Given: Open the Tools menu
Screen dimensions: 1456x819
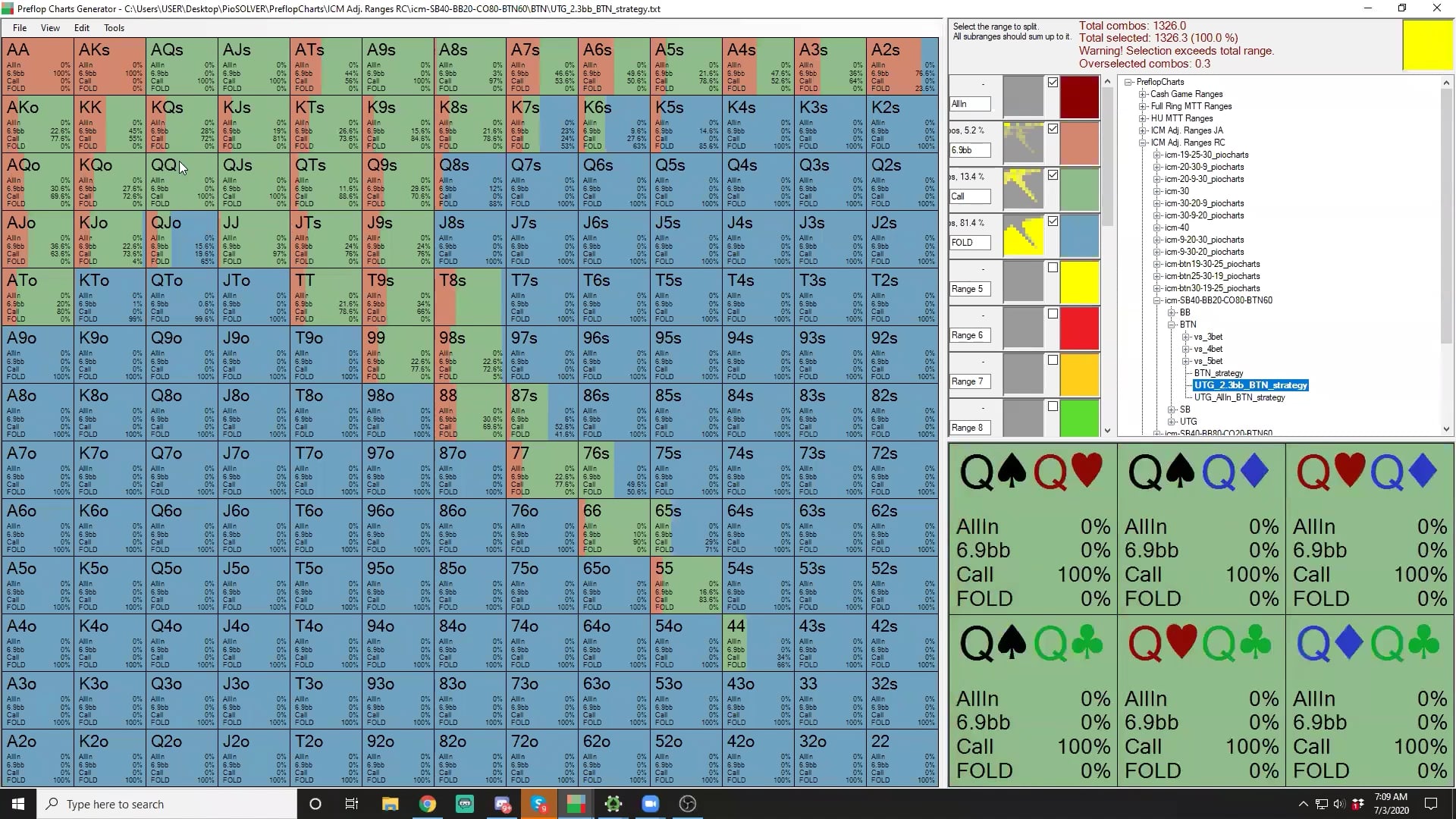Looking at the screenshot, I should pyautogui.click(x=114, y=28).
